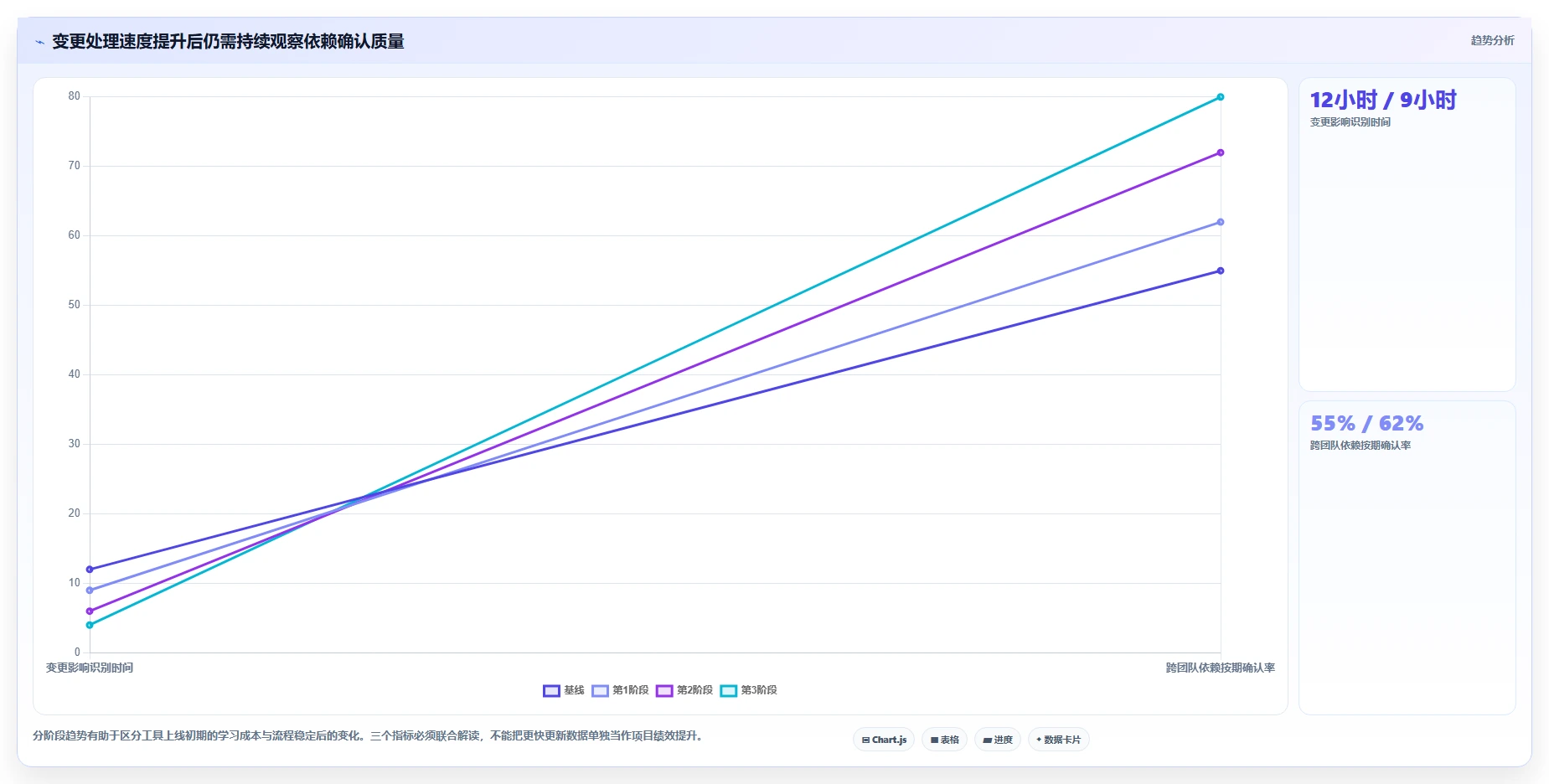The width and height of the screenshot is (1549, 784).
Task: Click the 第2阶段 data point at value 6
Action: pyautogui.click(x=90, y=611)
